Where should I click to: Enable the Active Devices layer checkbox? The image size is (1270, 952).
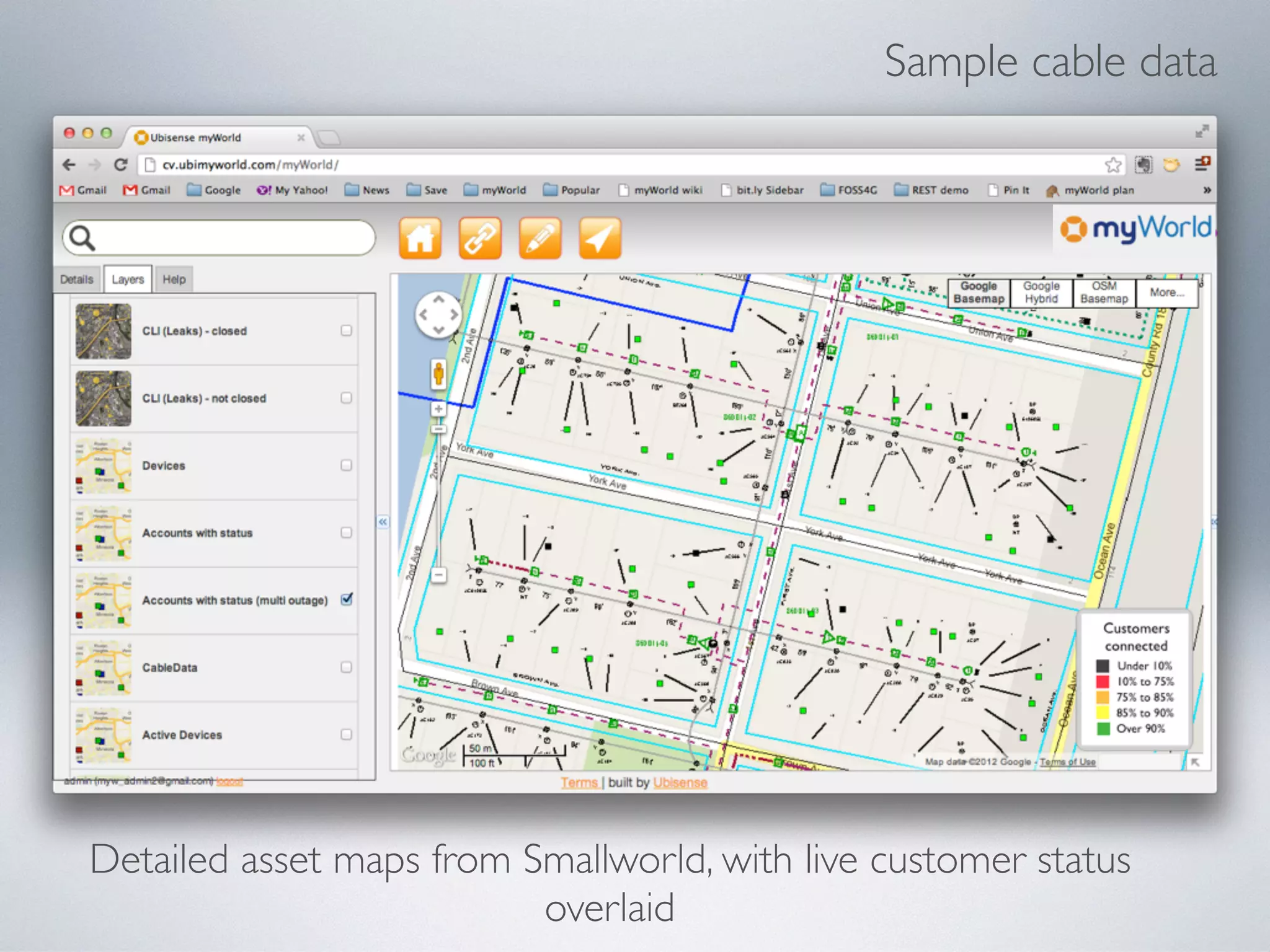[346, 734]
